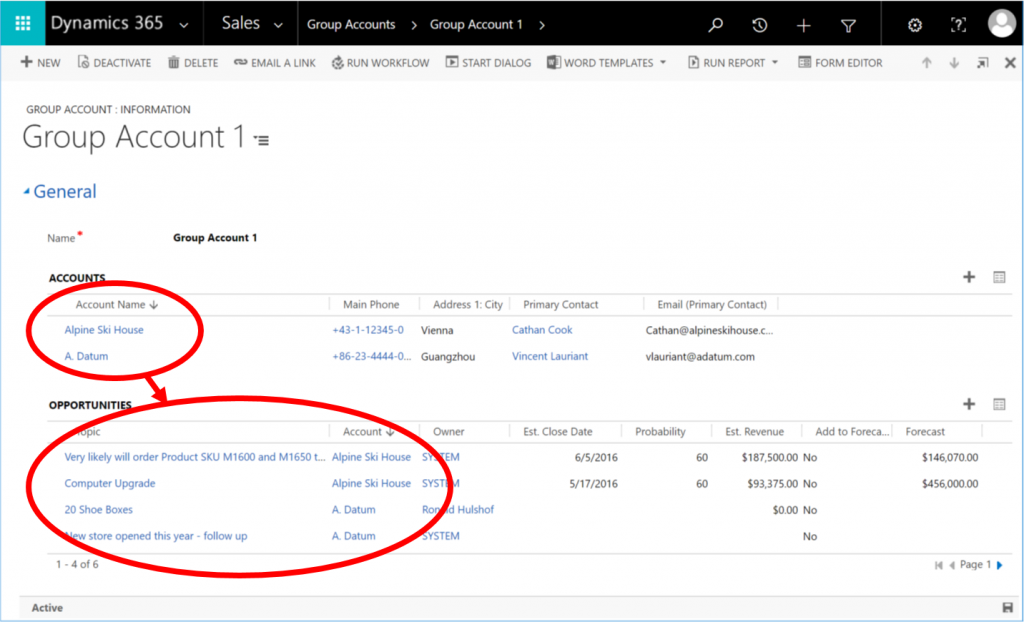Image resolution: width=1024 pixels, height=622 pixels.
Task: Open the search magnifier icon
Action: click(716, 25)
